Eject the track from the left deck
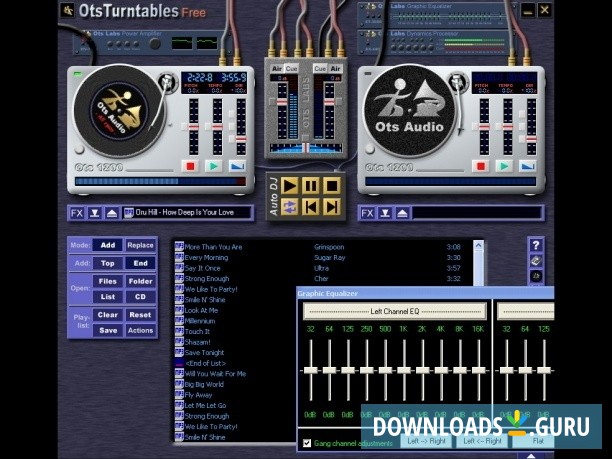The image size is (612, 459). point(112,213)
